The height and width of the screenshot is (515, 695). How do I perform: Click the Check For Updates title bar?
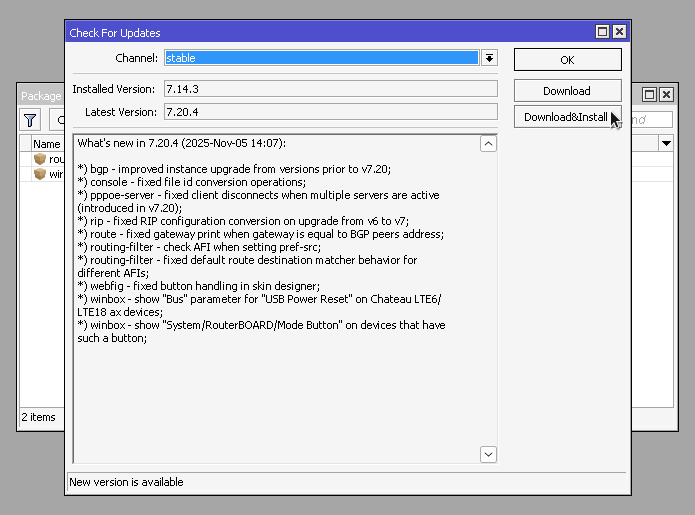click(x=300, y=33)
